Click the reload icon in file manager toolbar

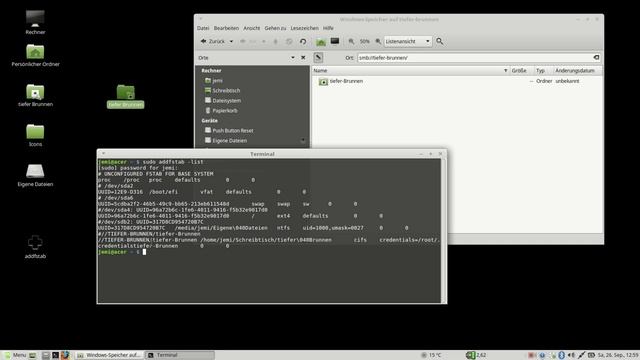tap(303, 41)
